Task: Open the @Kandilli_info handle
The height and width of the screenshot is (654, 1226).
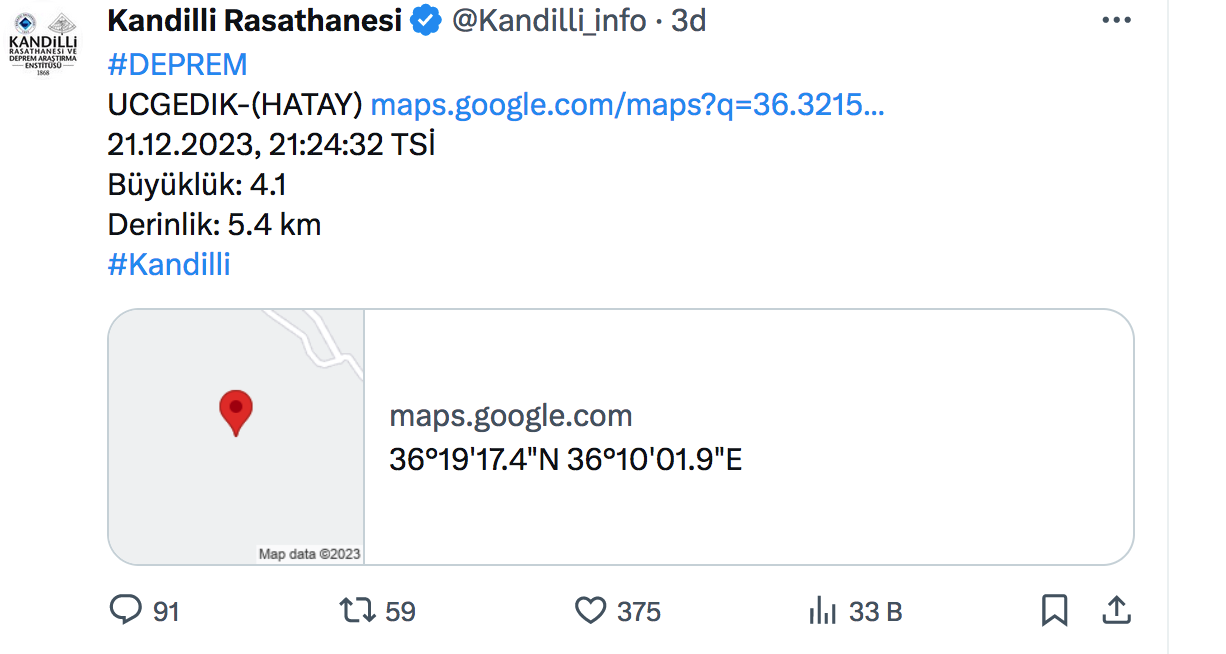Action: [550, 20]
